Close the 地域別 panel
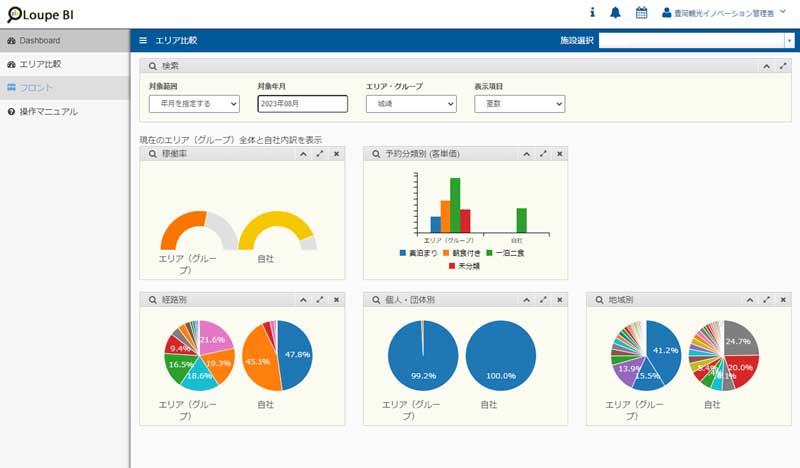 (782, 299)
